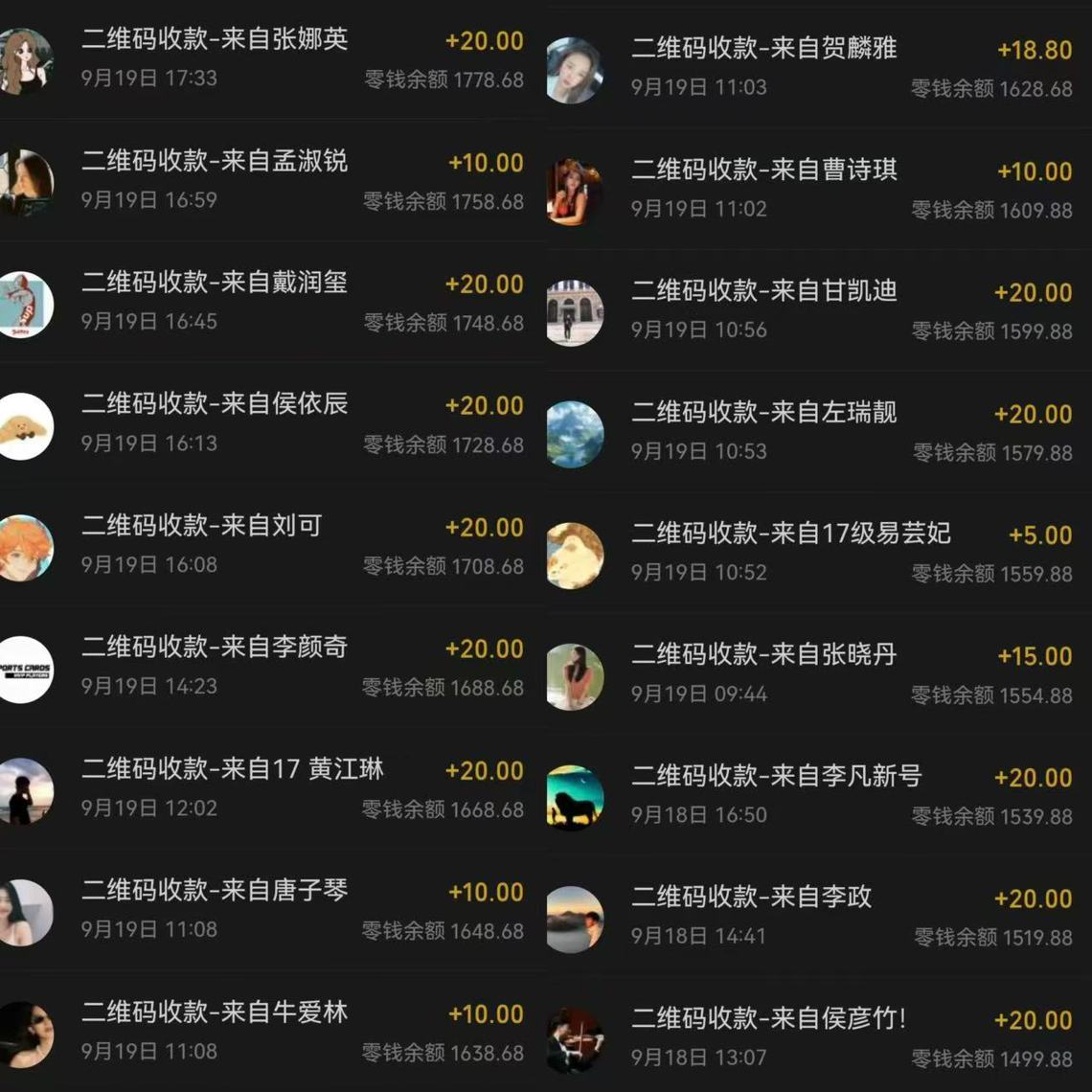The width and height of the screenshot is (1092, 1092).
Task: Tap the lion silhouette avatar for 李凡新号
Action: point(576,798)
